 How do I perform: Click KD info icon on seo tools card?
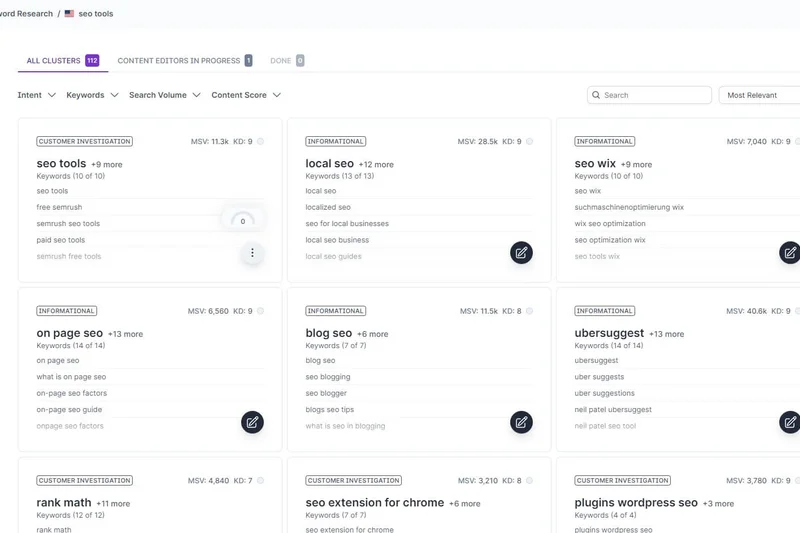pos(260,142)
